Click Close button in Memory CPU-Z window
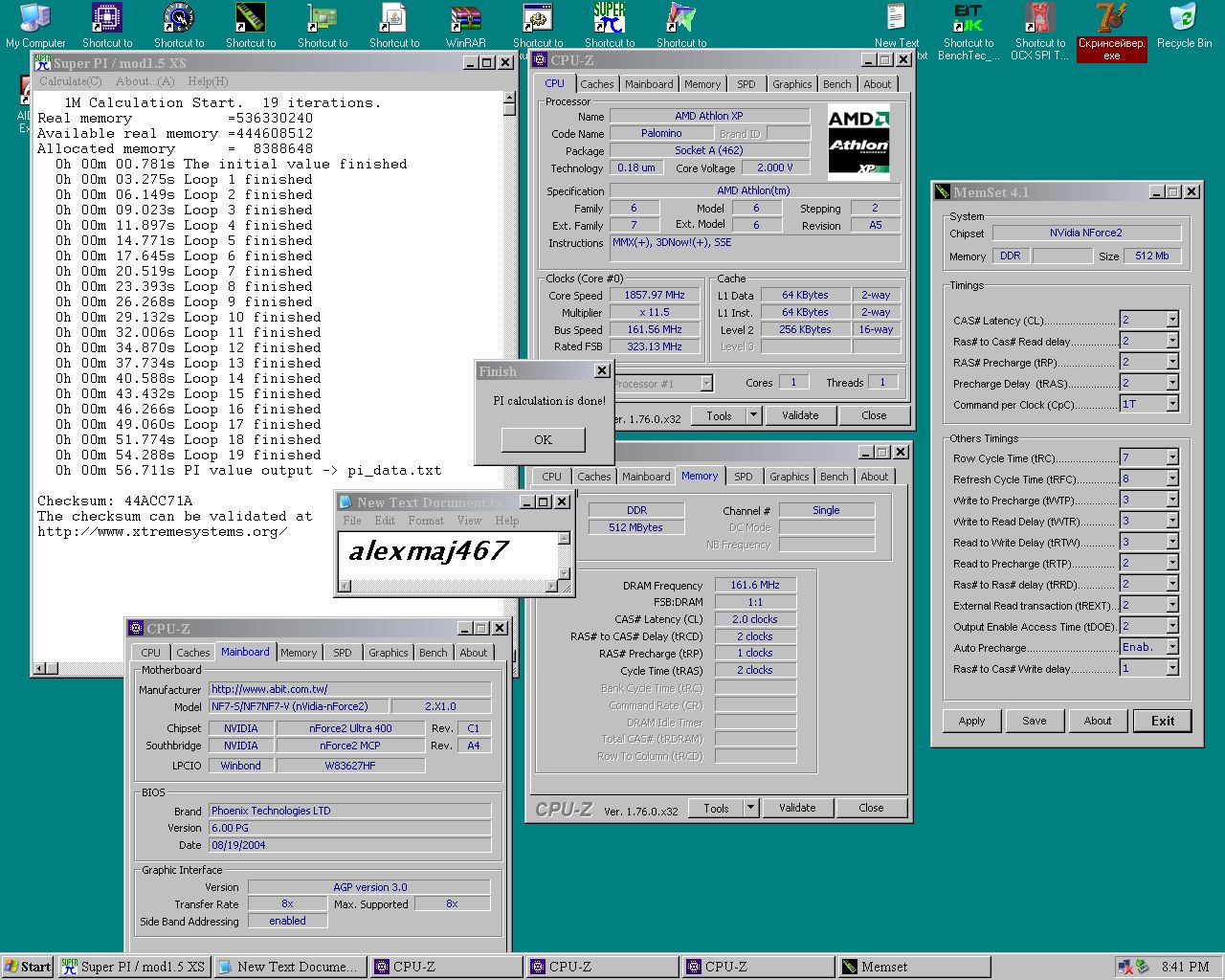 [x=871, y=808]
